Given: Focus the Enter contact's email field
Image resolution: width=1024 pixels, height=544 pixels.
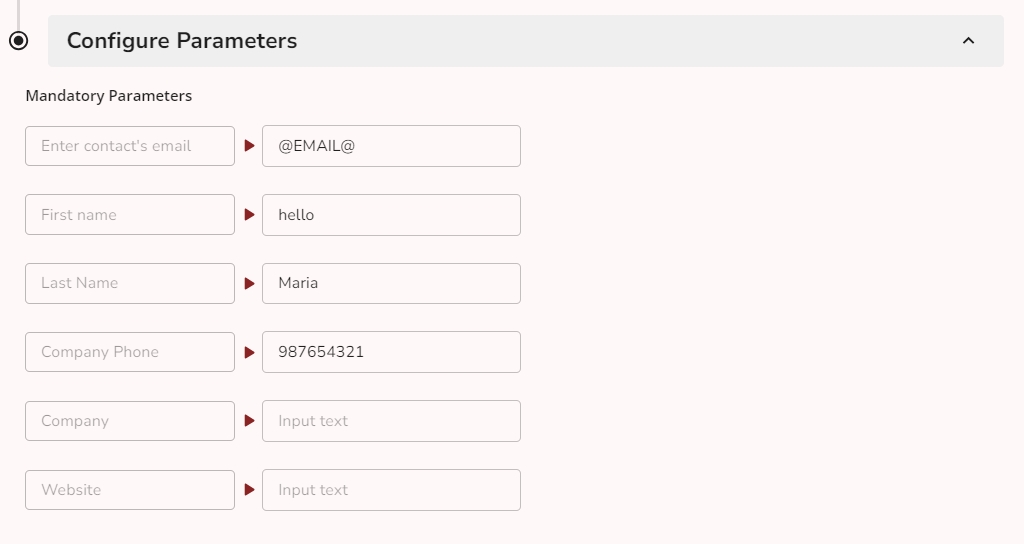Looking at the screenshot, I should (x=130, y=146).
